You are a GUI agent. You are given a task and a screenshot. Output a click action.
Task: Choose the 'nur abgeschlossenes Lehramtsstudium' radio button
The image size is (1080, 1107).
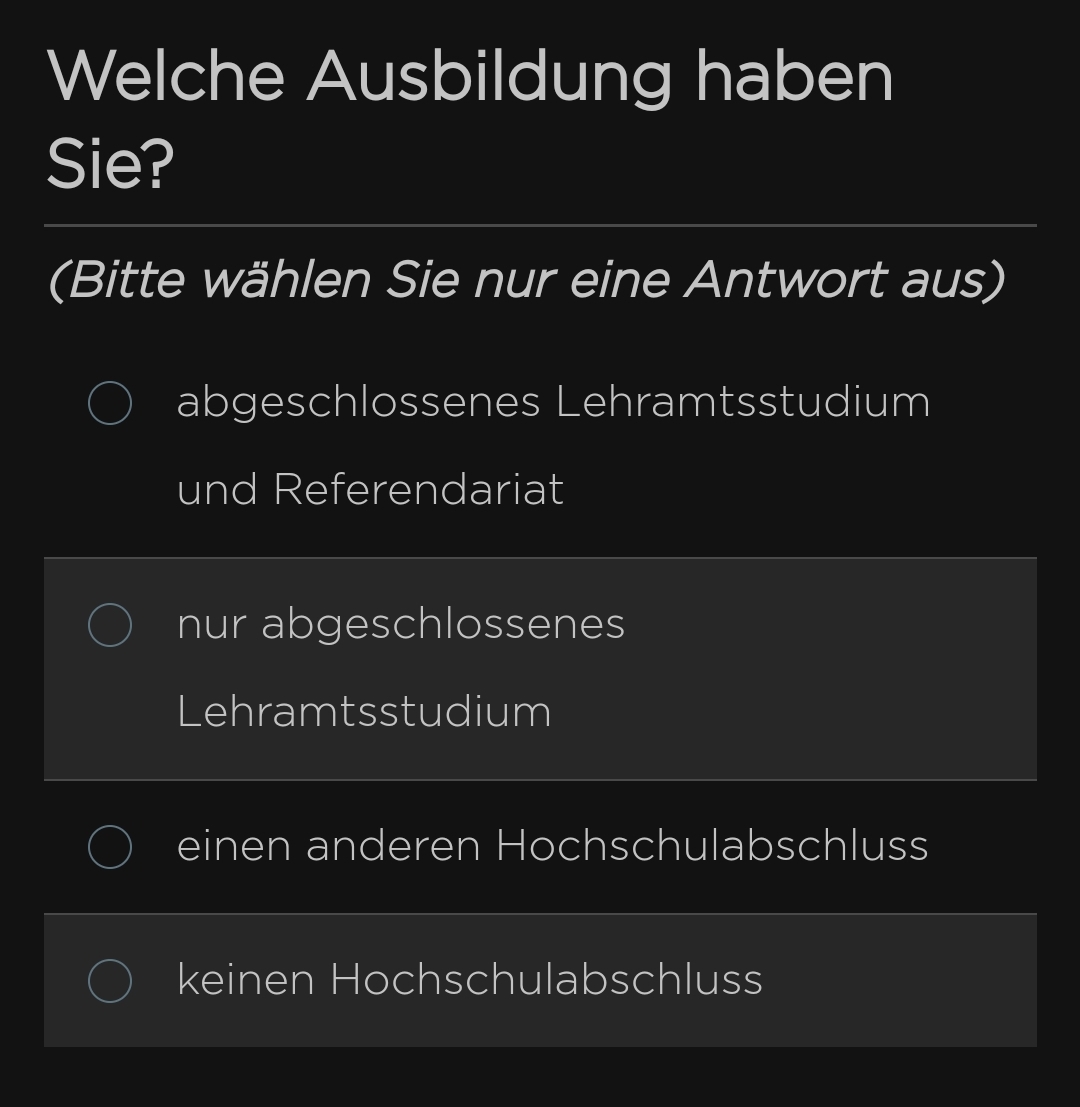(110, 625)
